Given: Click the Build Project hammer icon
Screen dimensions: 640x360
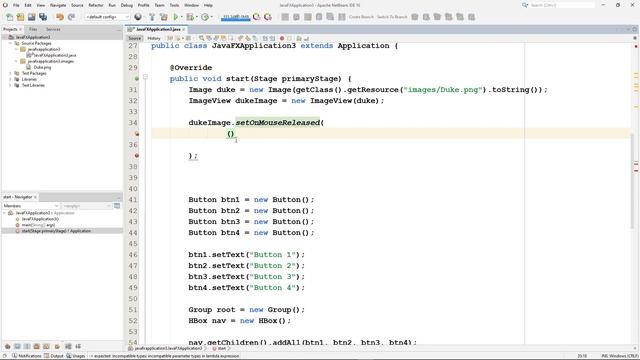Looking at the screenshot, I should (152, 17).
